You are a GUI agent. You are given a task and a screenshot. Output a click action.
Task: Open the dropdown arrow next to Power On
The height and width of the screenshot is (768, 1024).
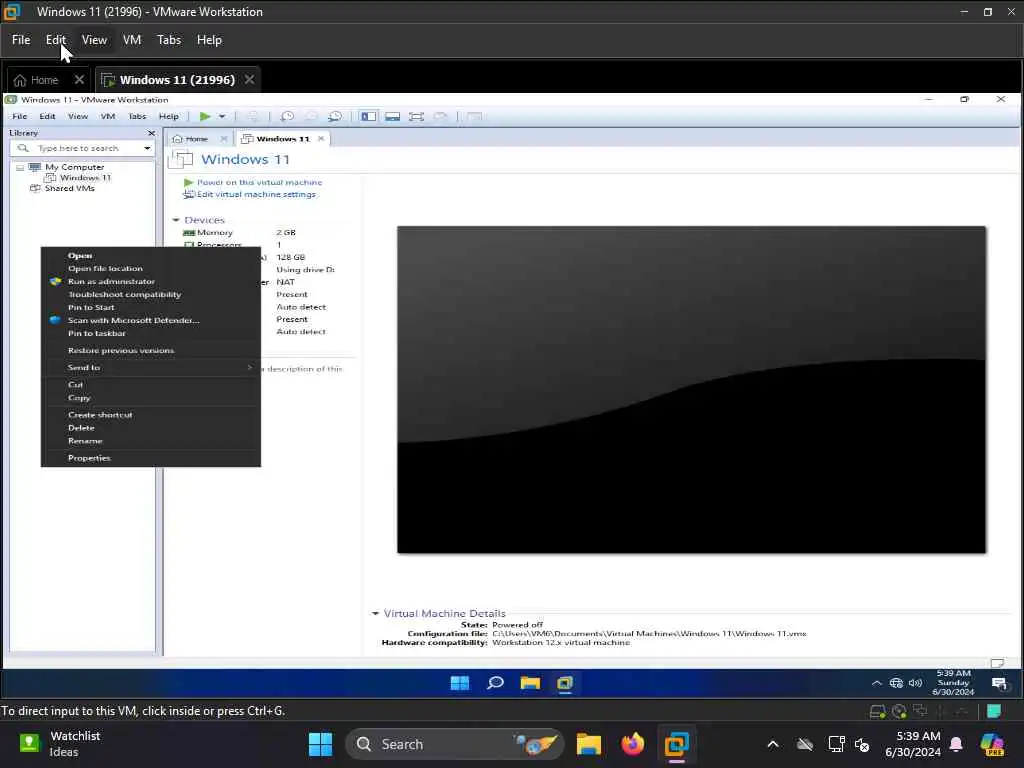(222, 116)
